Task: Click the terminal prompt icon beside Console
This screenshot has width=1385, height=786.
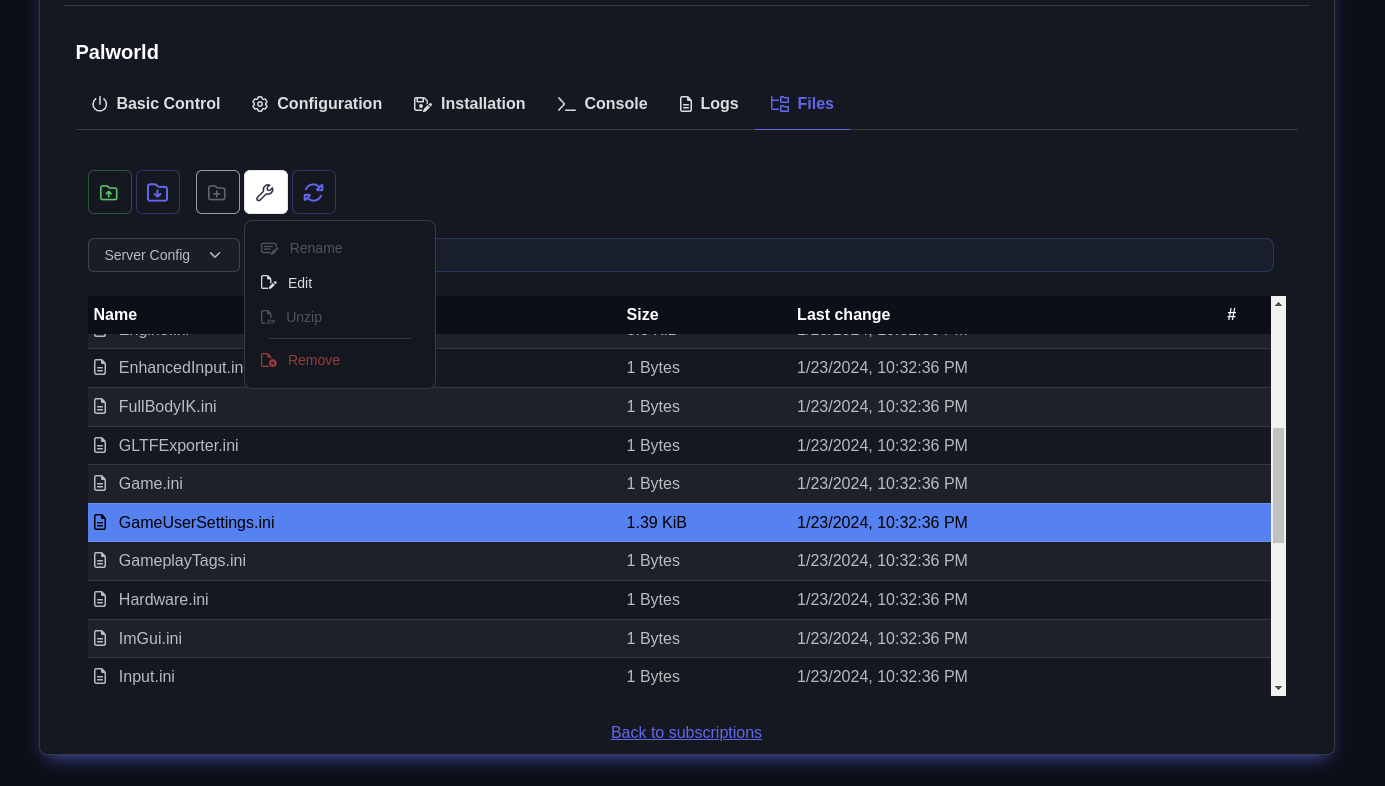Action: [566, 104]
